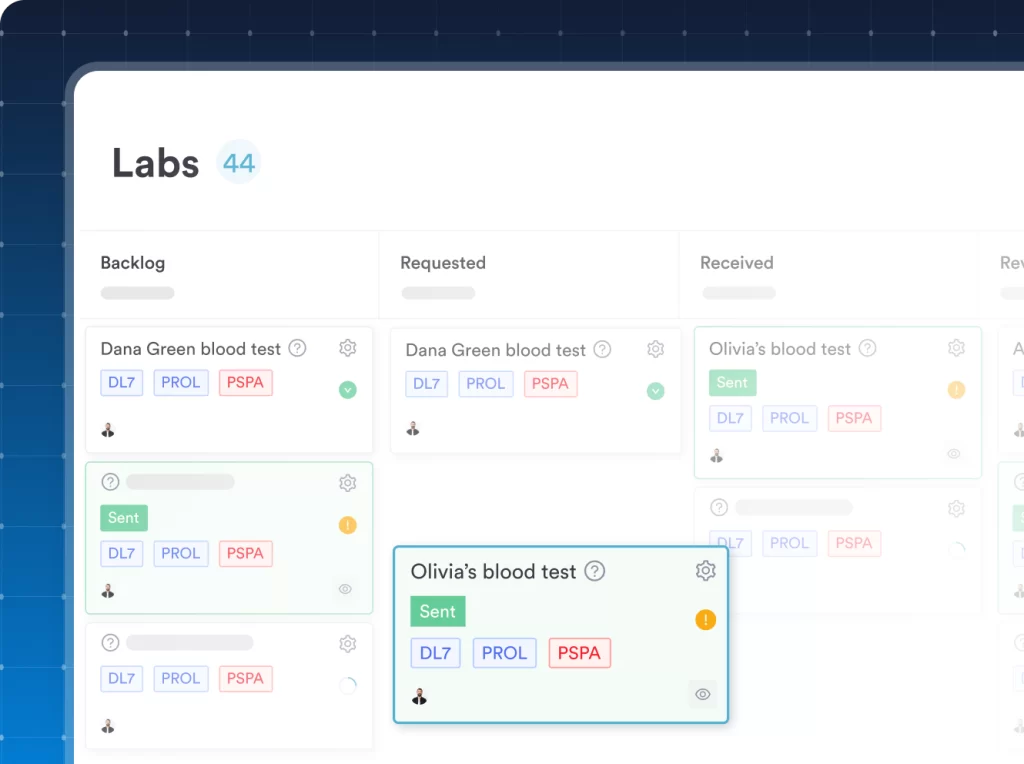The height and width of the screenshot is (764, 1024).
Task: Click orange warning icon on dragged Olivia's card
Action: click(705, 620)
